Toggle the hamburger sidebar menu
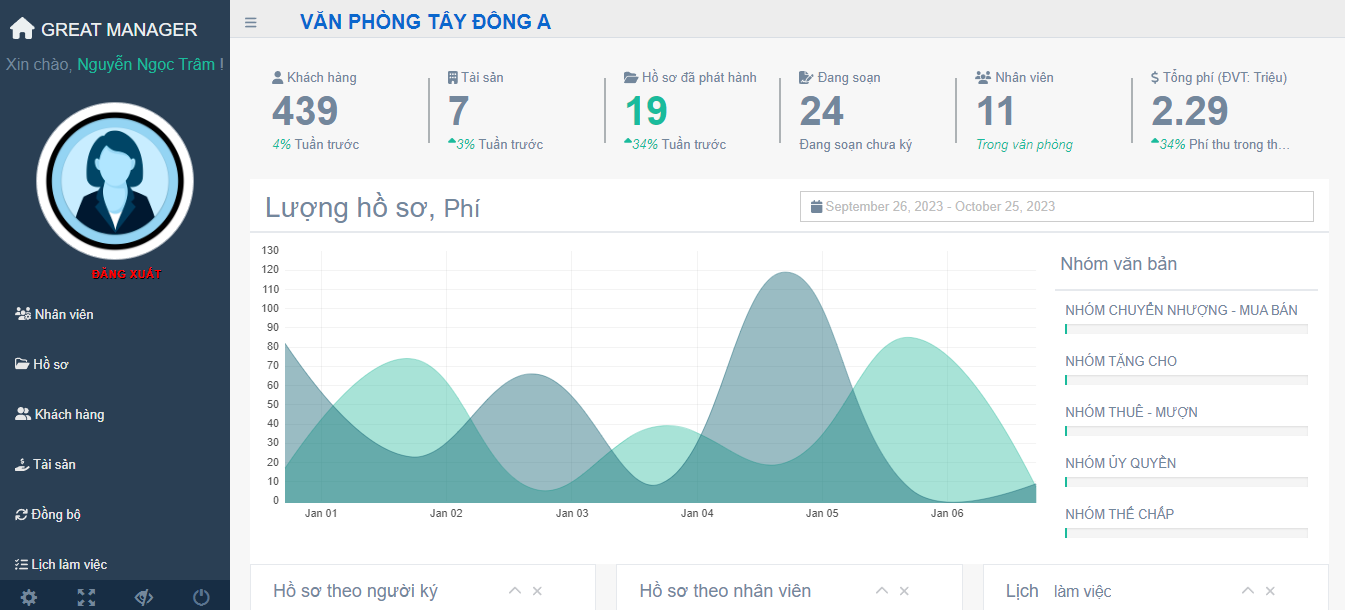 251,22
